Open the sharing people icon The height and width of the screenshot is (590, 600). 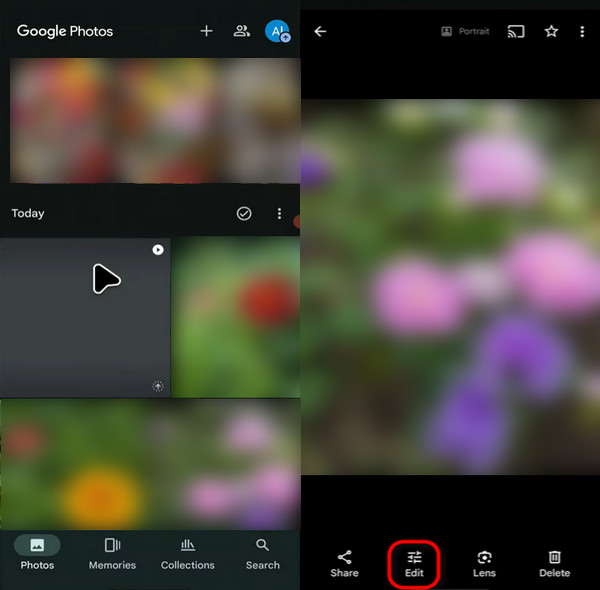click(x=241, y=31)
